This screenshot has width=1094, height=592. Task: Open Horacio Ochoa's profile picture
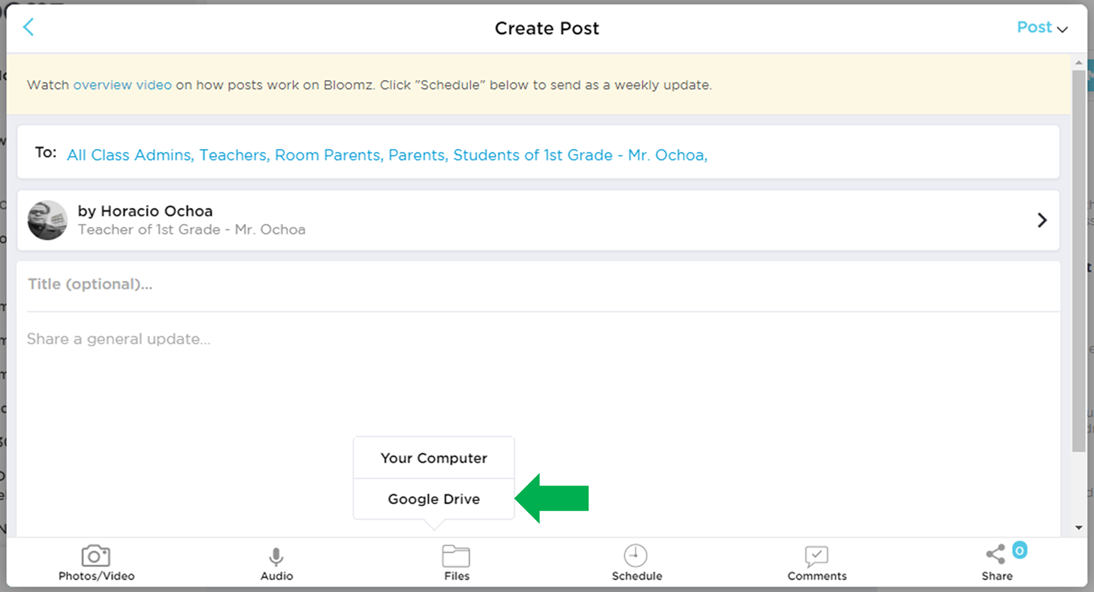47,220
